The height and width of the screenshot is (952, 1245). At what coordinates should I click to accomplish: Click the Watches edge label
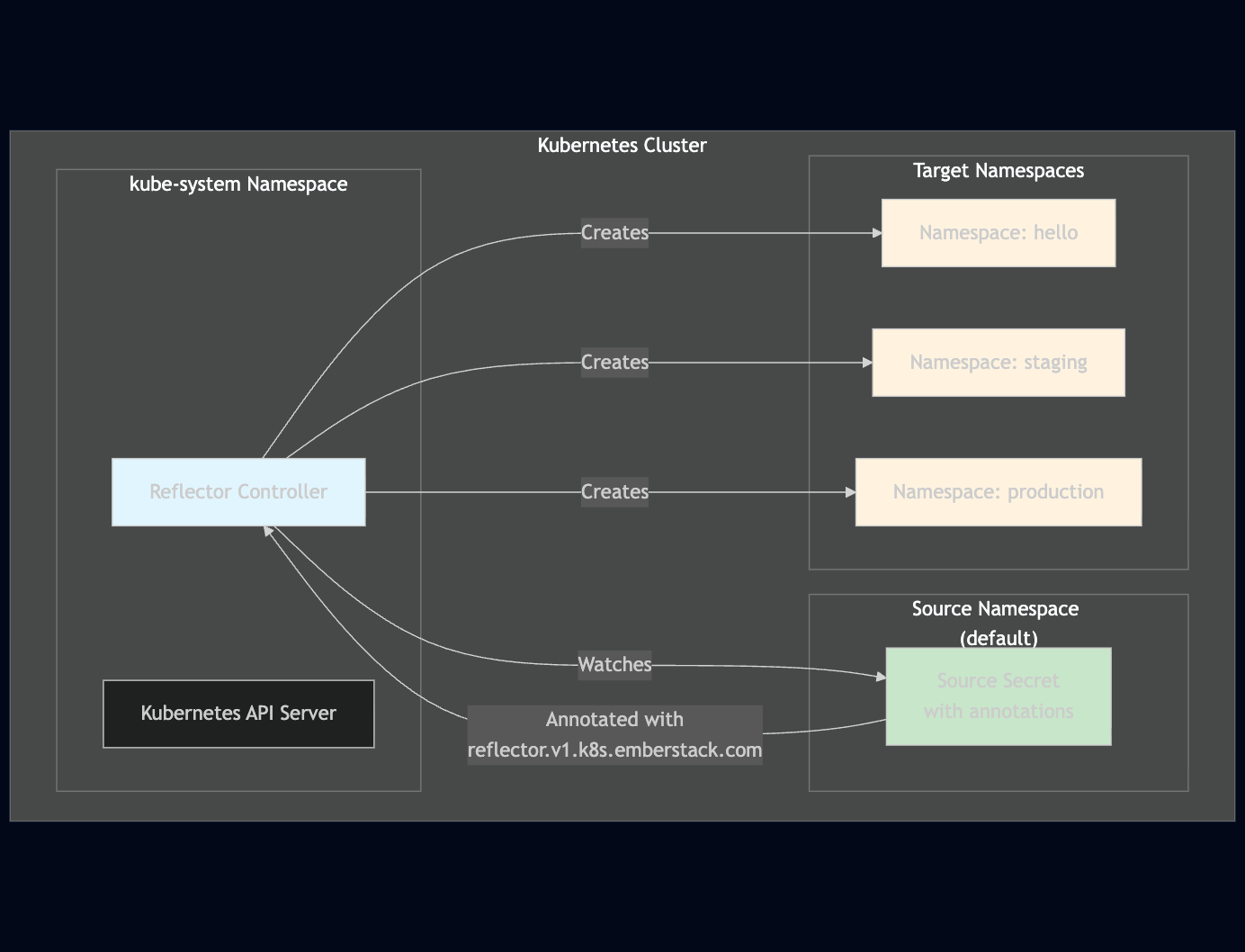[x=614, y=664]
